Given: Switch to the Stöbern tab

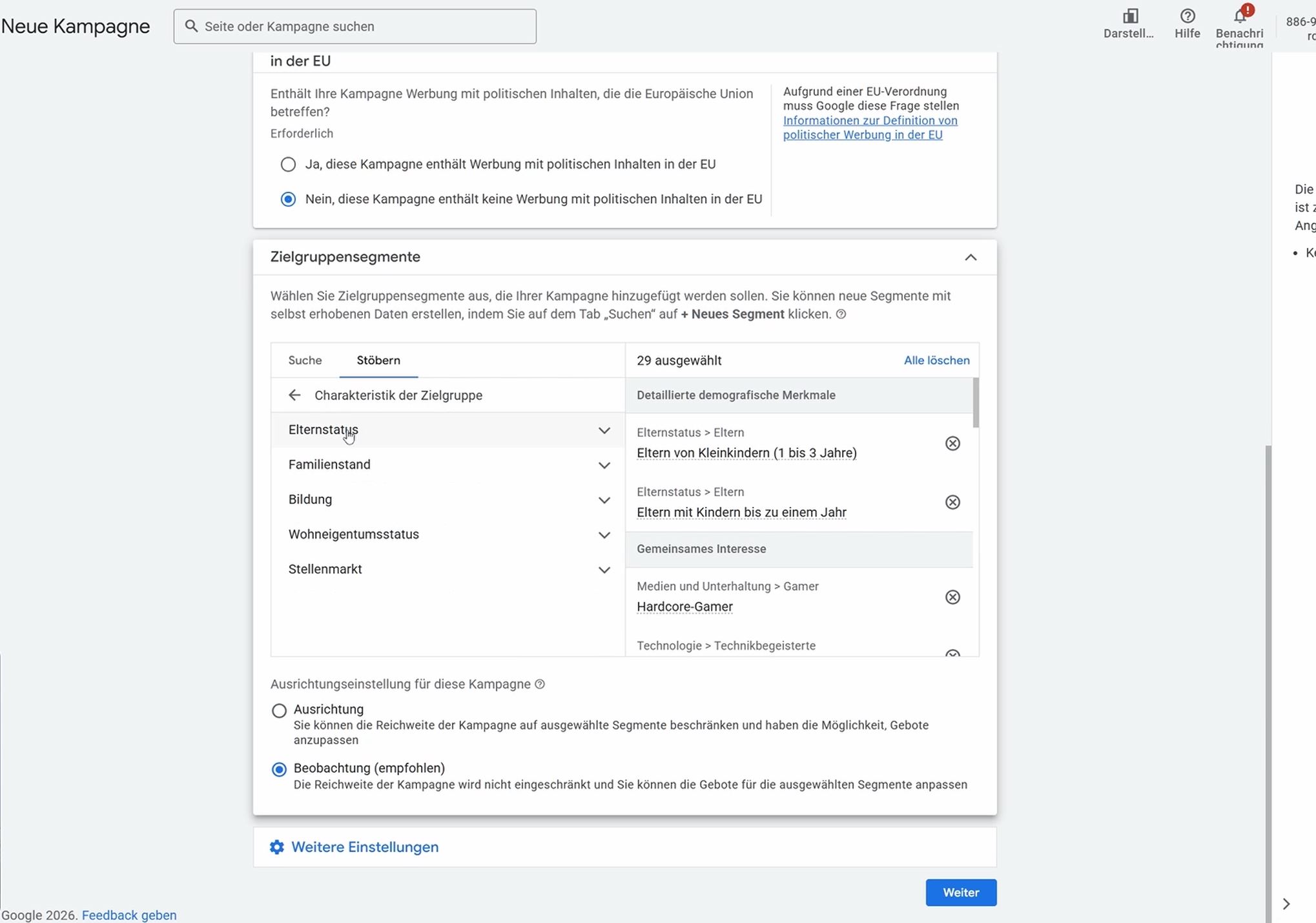Looking at the screenshot, I should (378, 360).
